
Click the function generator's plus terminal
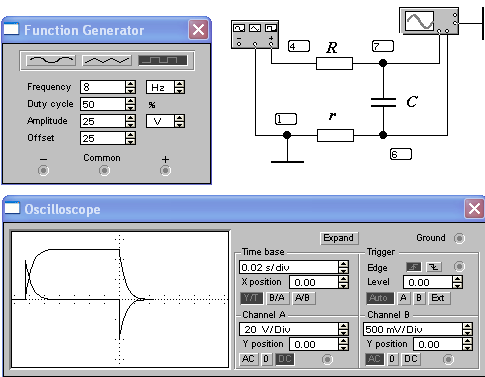[165, 170]
